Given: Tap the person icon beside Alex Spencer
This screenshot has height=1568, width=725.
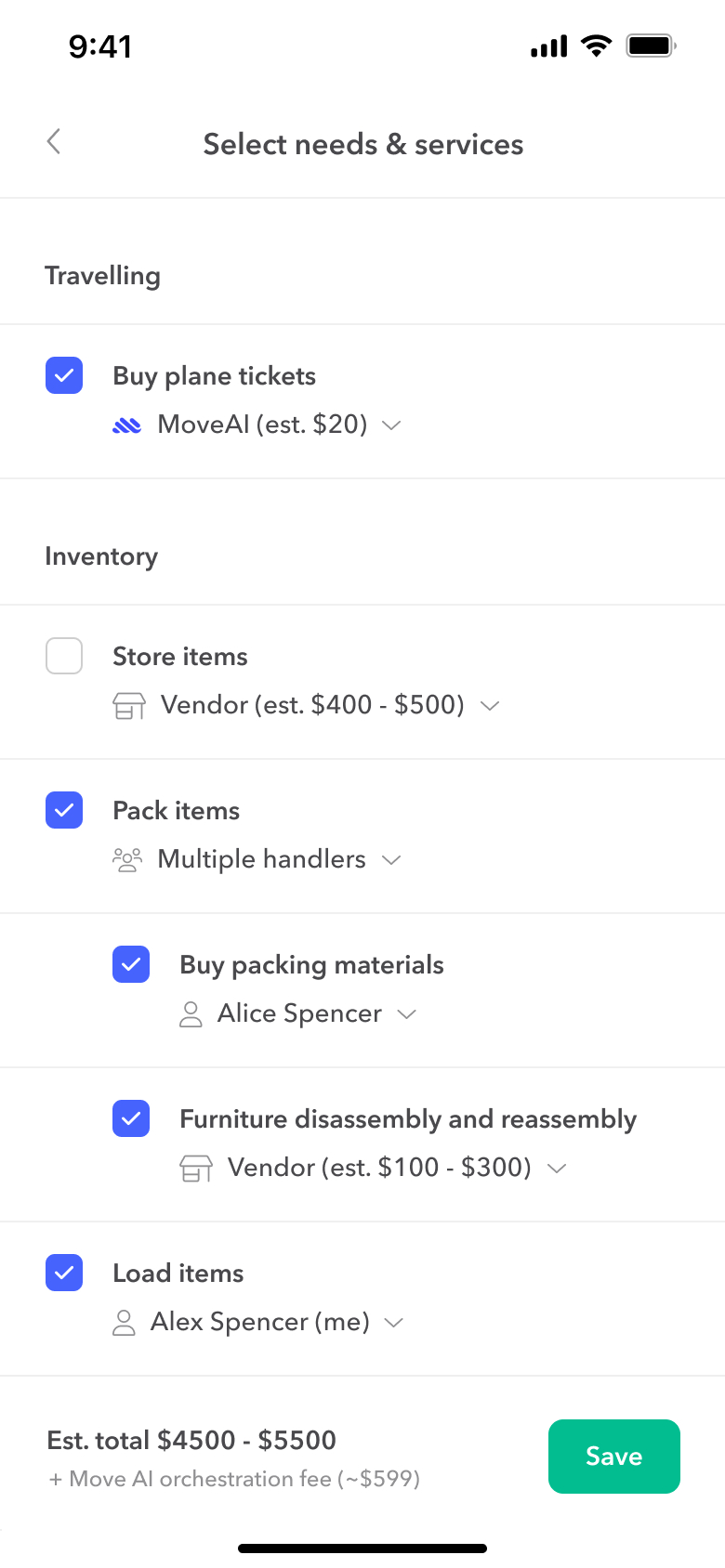Looking at the screenshot, I should click(124, 1322).
